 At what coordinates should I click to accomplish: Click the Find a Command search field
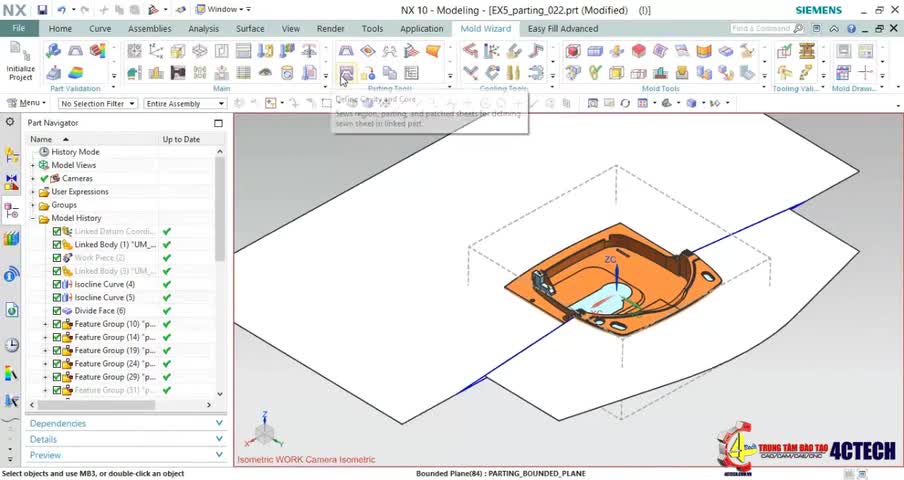(767, 28)
